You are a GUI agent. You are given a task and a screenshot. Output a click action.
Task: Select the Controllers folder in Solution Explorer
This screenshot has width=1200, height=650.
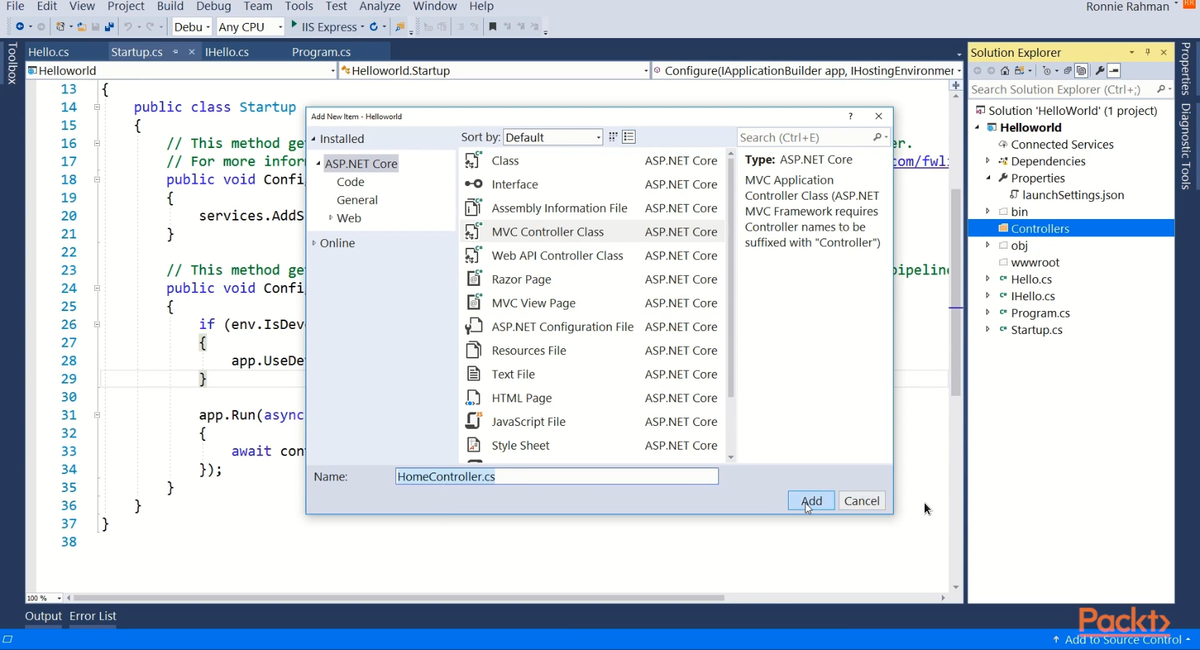pyautogui.click(x=1070, y=228)
